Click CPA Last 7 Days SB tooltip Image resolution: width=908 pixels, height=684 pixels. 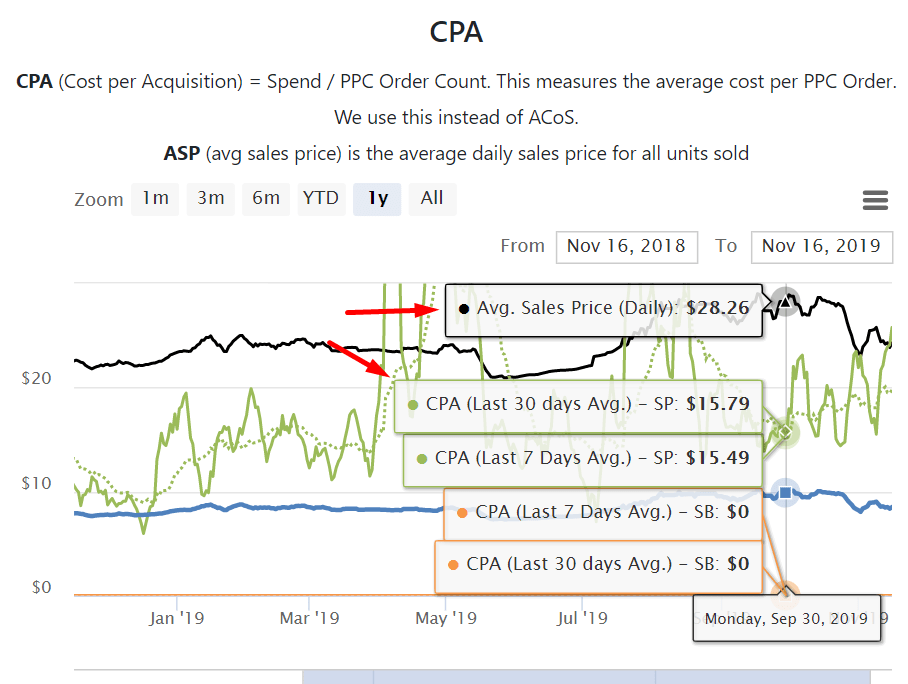click(604, 512)
